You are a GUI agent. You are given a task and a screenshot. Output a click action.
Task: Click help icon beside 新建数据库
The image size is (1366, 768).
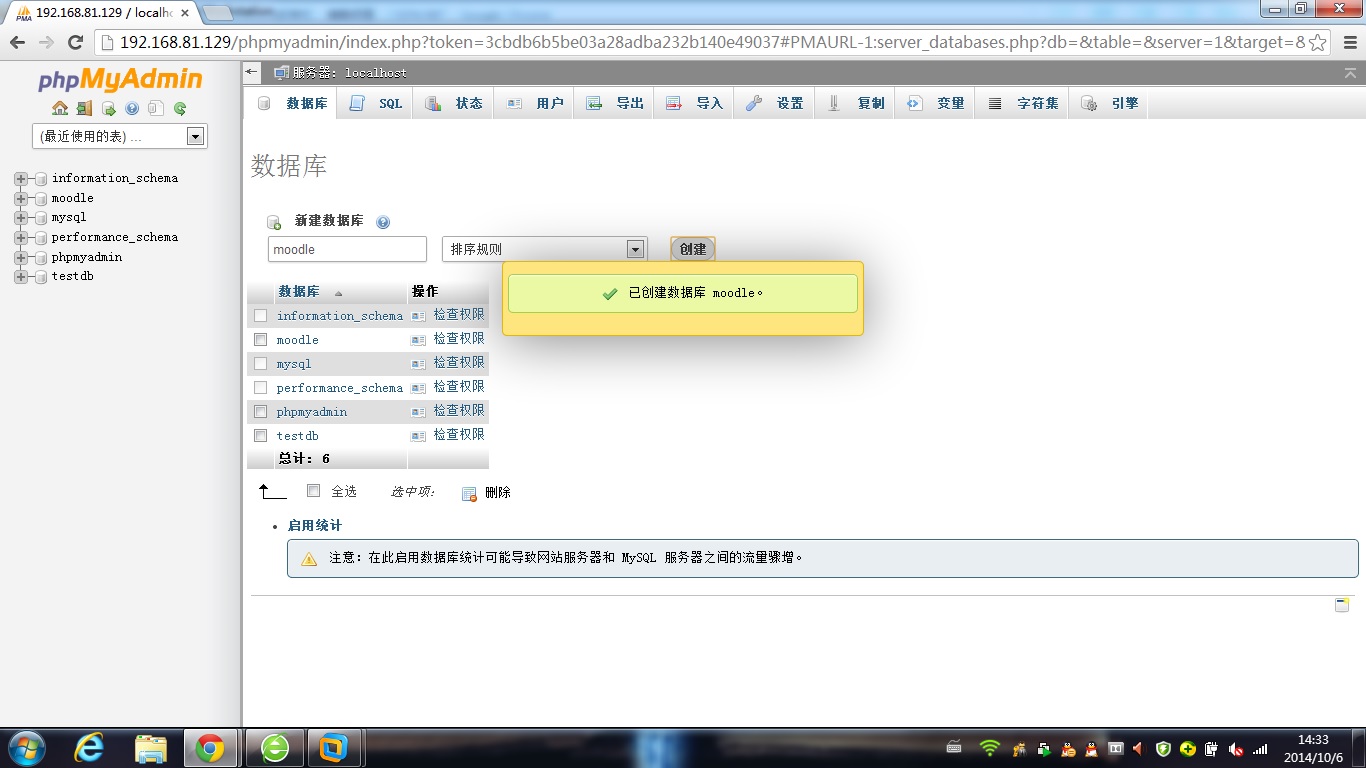[382, 222]
